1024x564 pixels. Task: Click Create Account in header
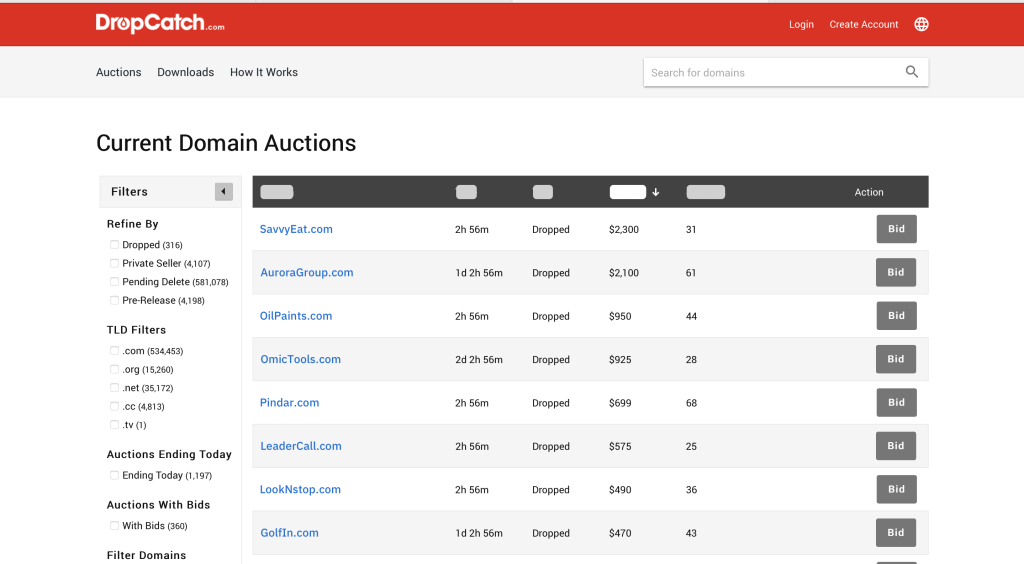863,25
